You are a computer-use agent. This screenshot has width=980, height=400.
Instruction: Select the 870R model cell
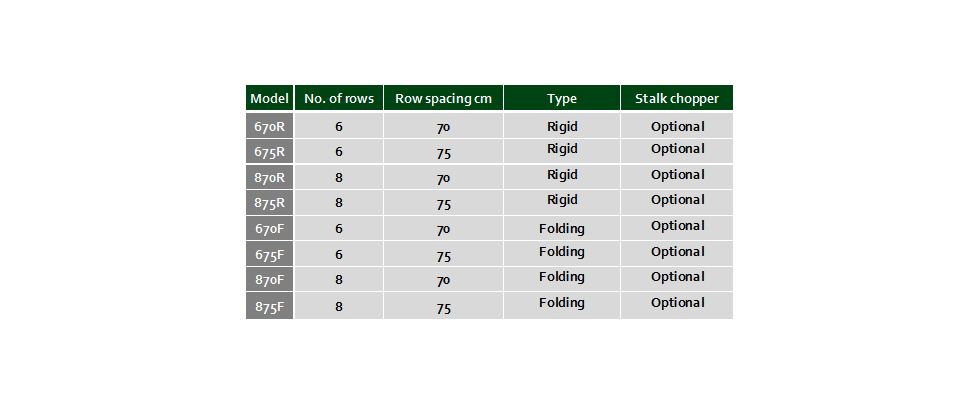[269, 177]
